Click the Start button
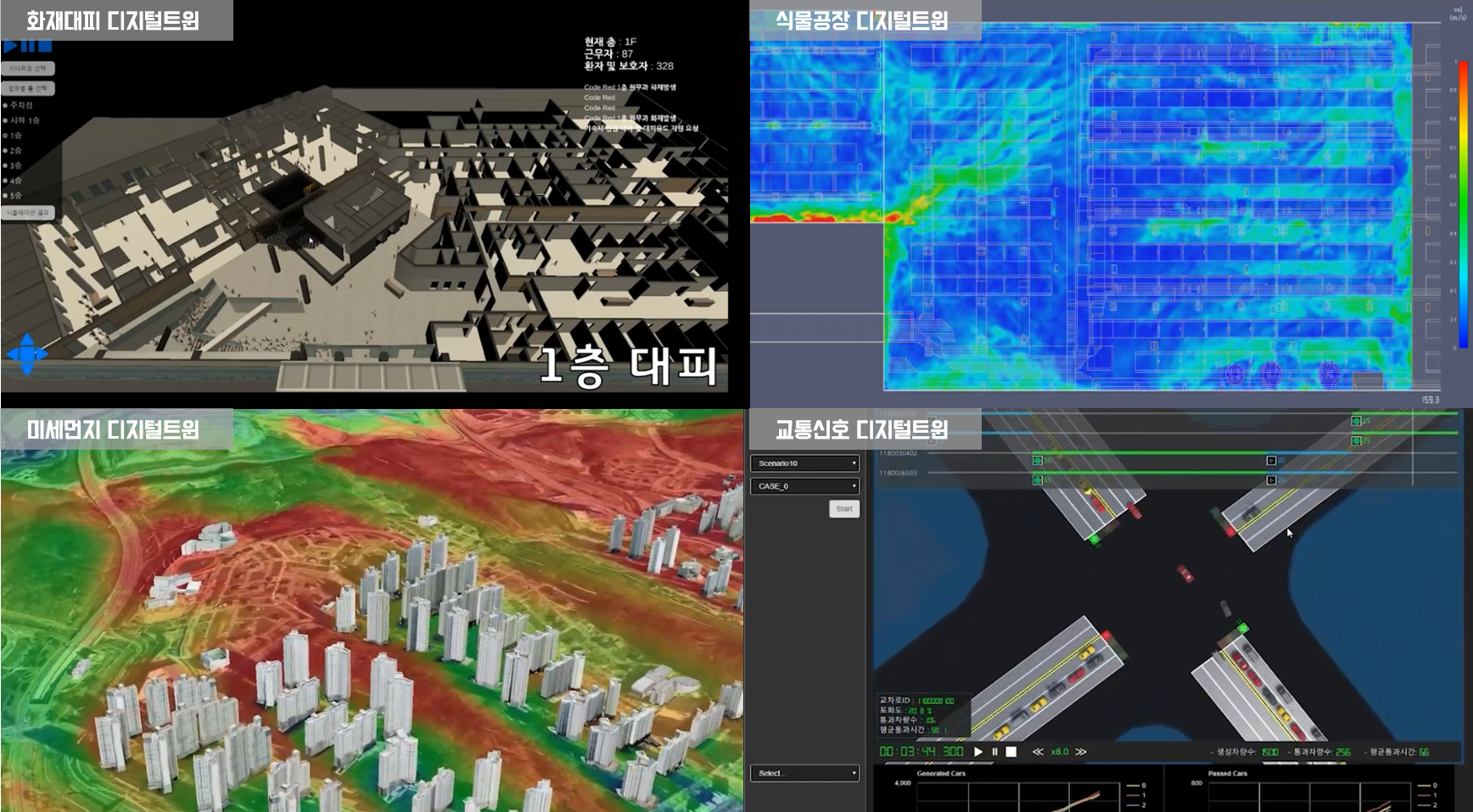1473x812 pixels. pos(843,509)
